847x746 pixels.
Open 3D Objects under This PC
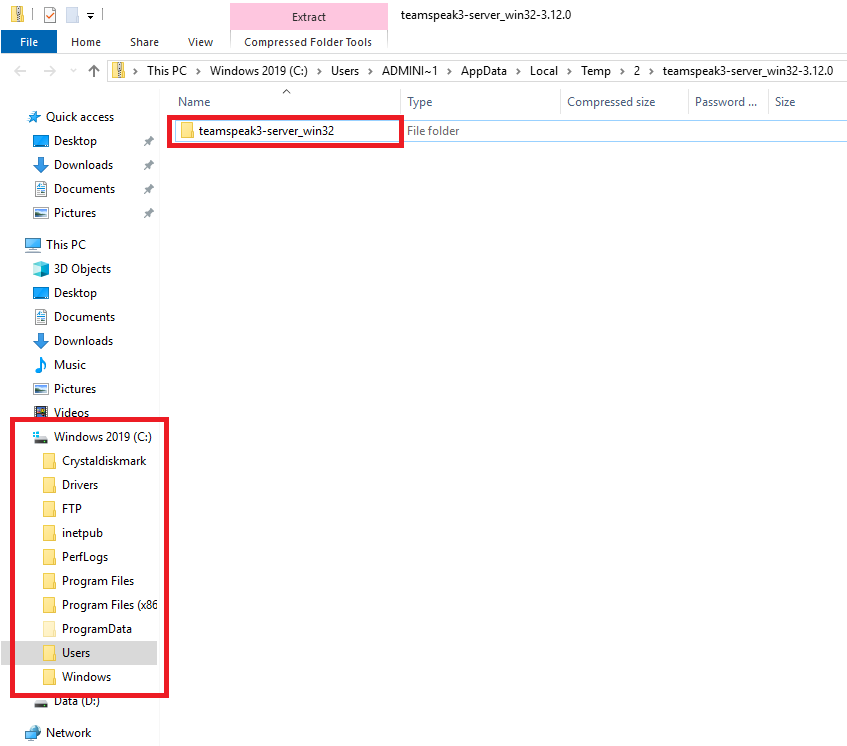click(82, 268)
